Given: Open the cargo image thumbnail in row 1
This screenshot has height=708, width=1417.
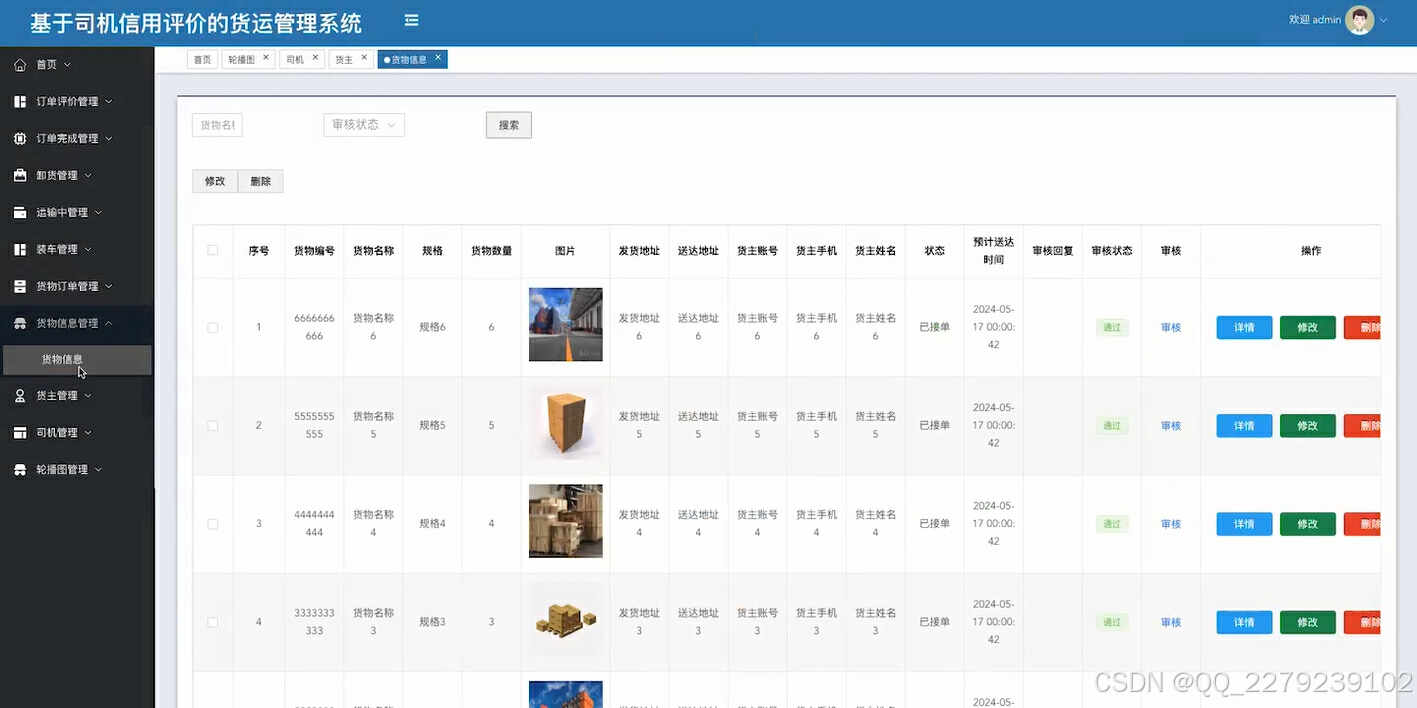Looking at the screenshot, I should click(565, 324).
